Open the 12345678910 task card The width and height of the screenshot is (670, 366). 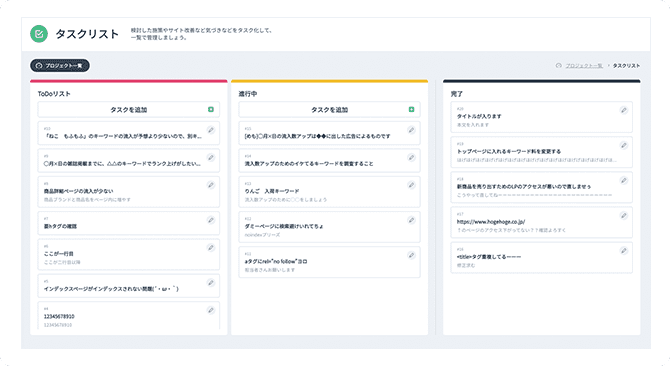tap(129, 315)
